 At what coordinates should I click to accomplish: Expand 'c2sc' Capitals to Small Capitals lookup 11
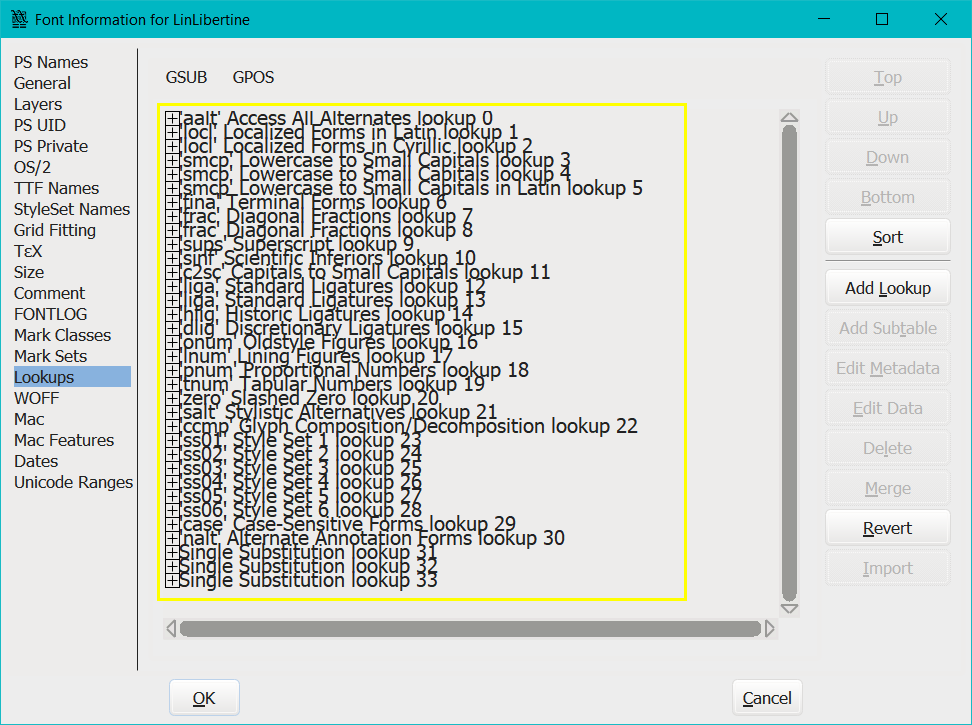click(x=172, y=272)
